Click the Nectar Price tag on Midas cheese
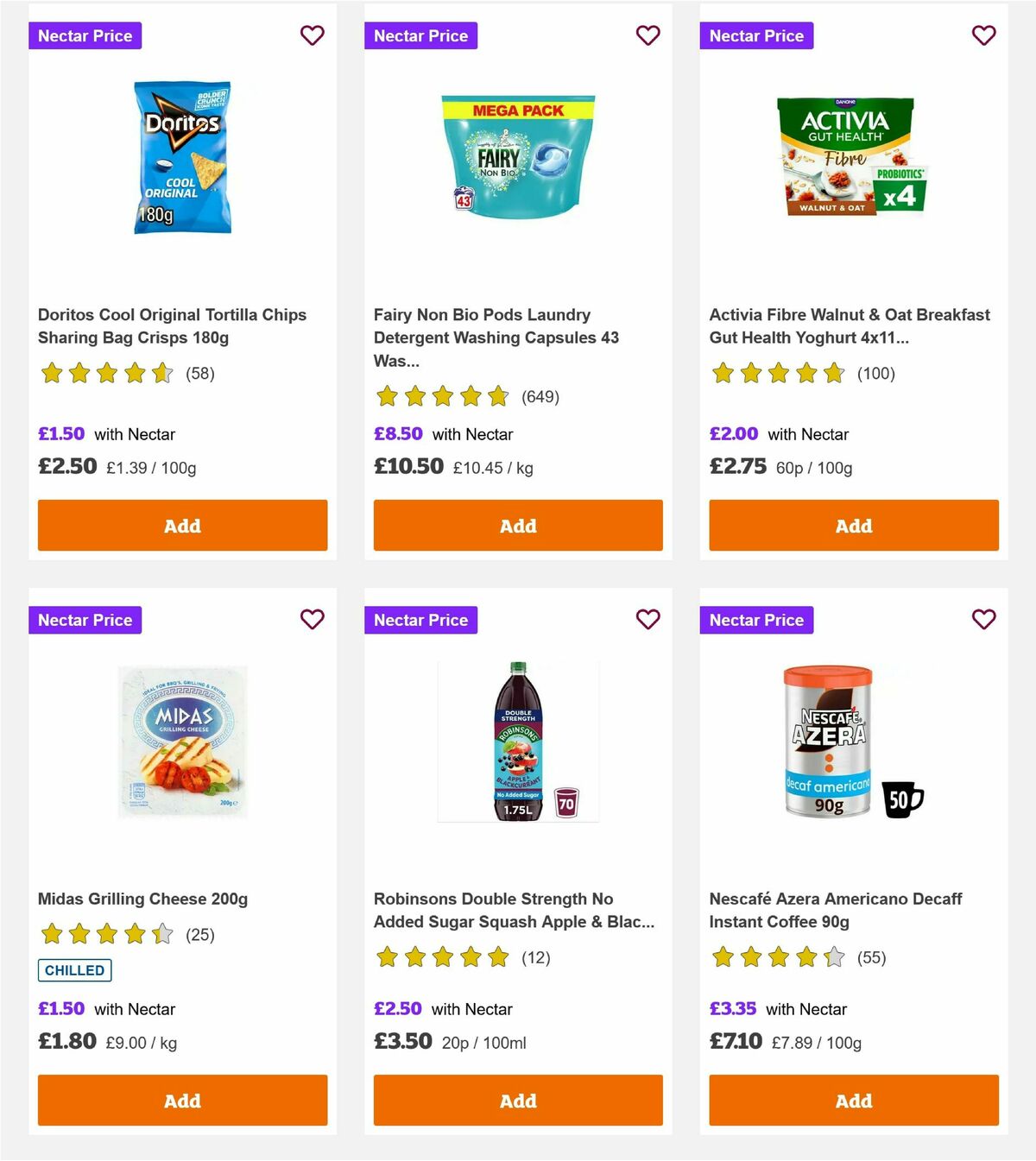This screenshot has width=1036, height=1161. point(85,620)
